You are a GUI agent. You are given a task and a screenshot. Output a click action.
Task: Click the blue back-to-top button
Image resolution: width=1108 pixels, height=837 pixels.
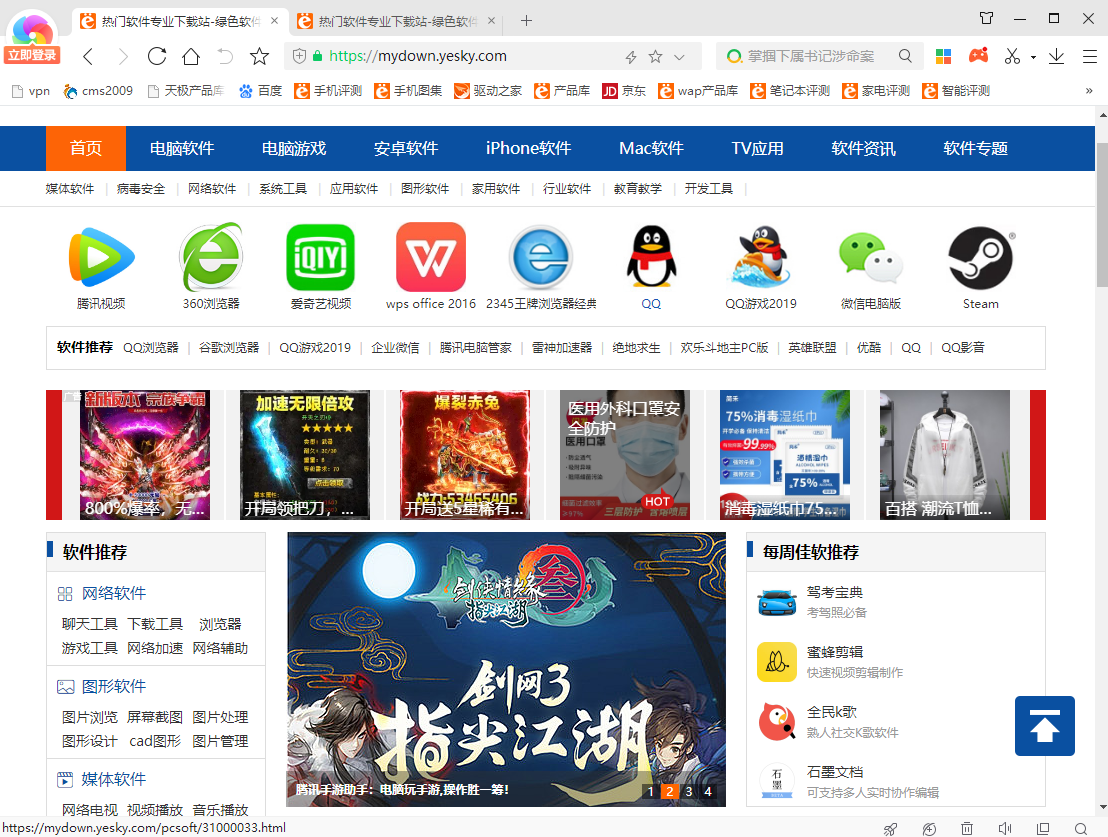[1044, 726]
